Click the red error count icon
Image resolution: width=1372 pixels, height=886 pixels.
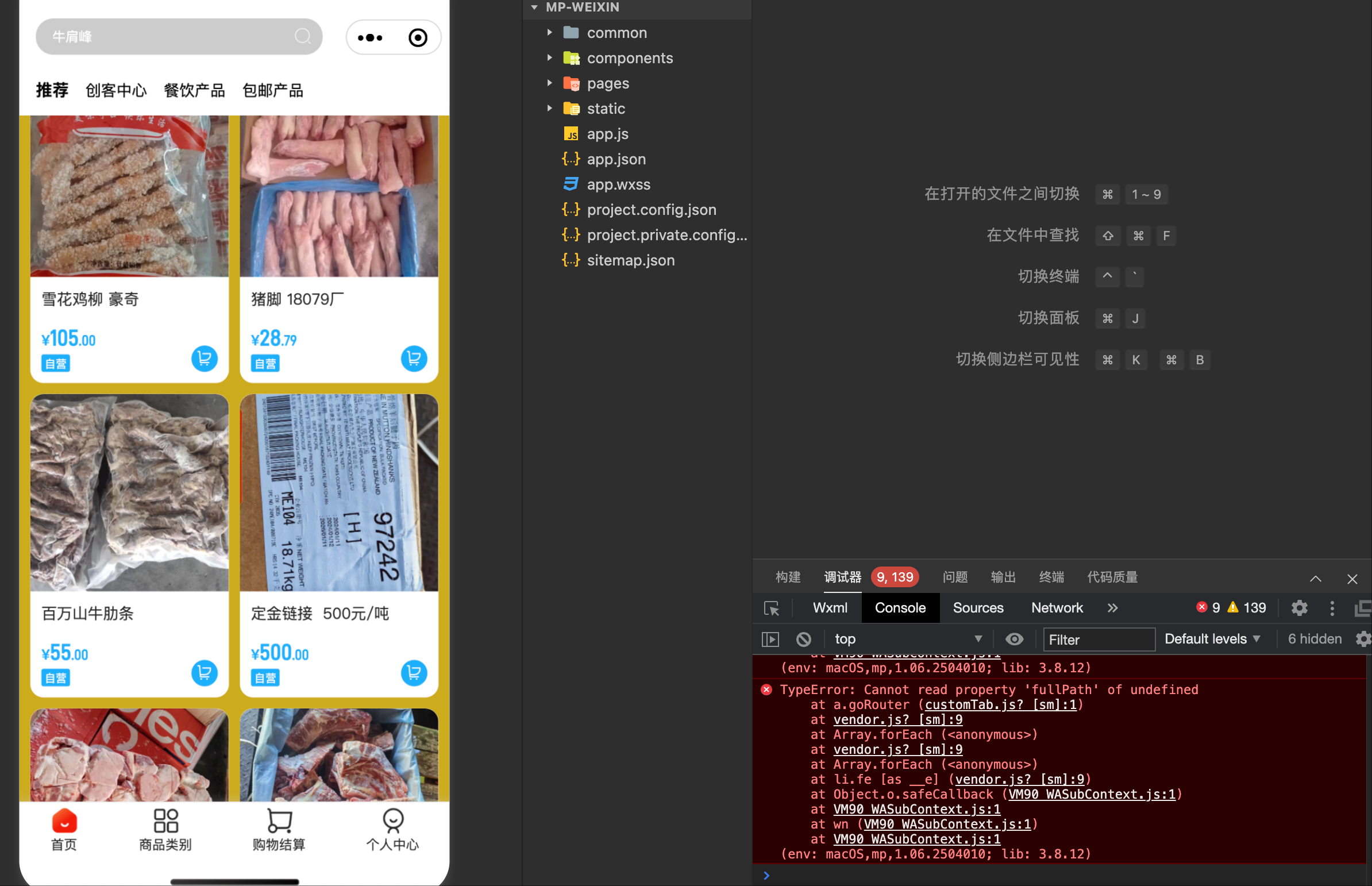pyautogui.click(x=1201, y=607)
